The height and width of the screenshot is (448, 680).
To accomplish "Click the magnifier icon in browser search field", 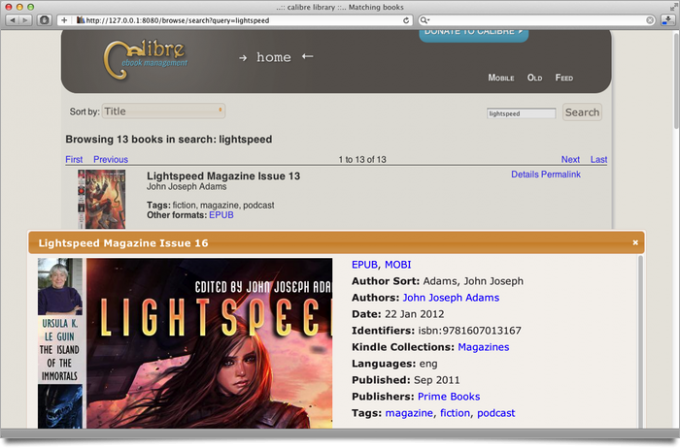I will 425,20.
